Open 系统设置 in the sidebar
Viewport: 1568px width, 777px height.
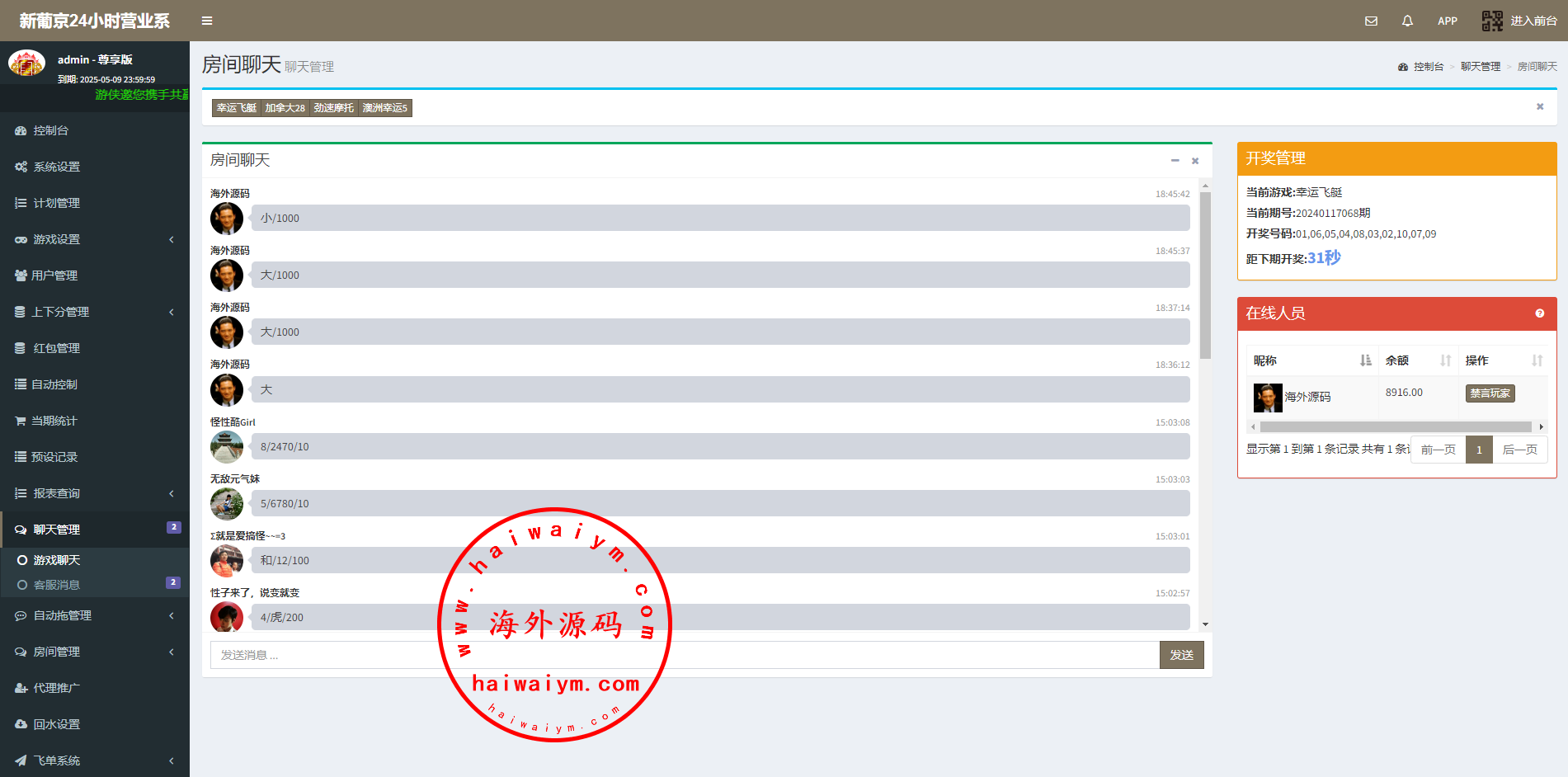56,167
